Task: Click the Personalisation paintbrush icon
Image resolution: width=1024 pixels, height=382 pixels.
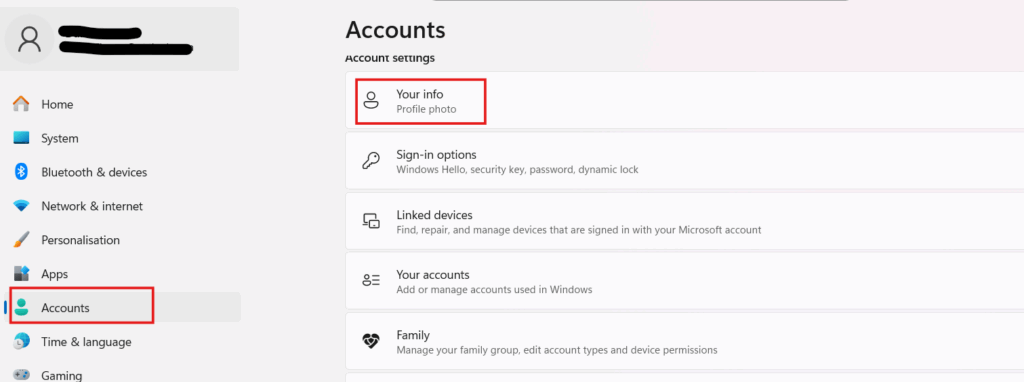Action: pyautogui.click(x=22, y=240)
